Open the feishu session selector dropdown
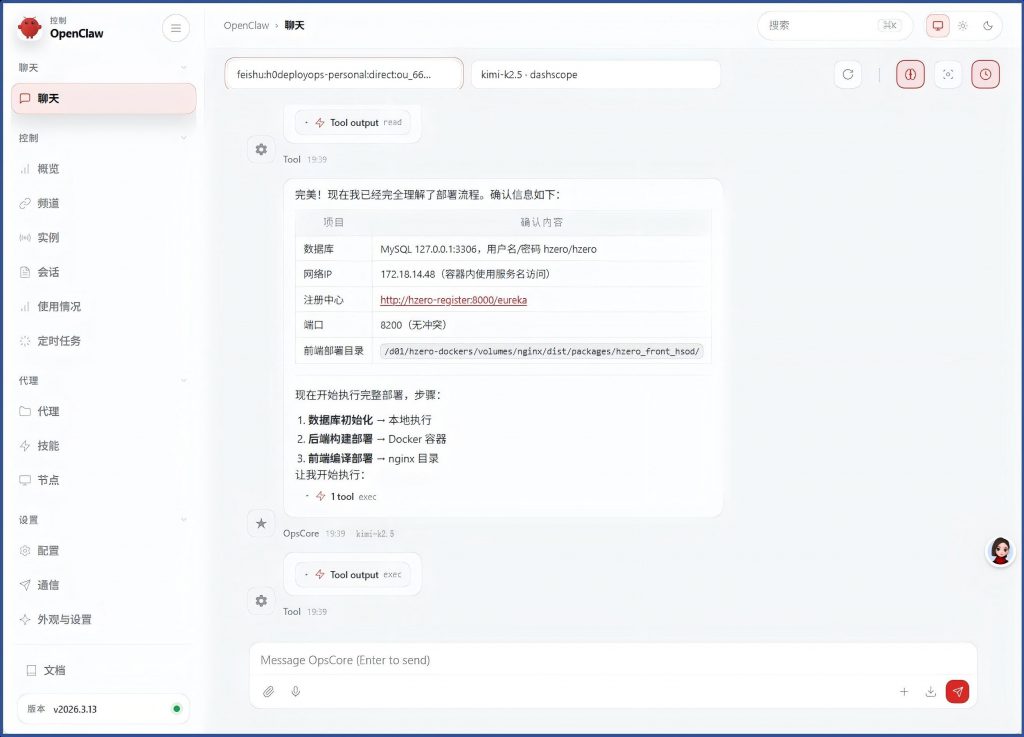 [x=343, y=74]
